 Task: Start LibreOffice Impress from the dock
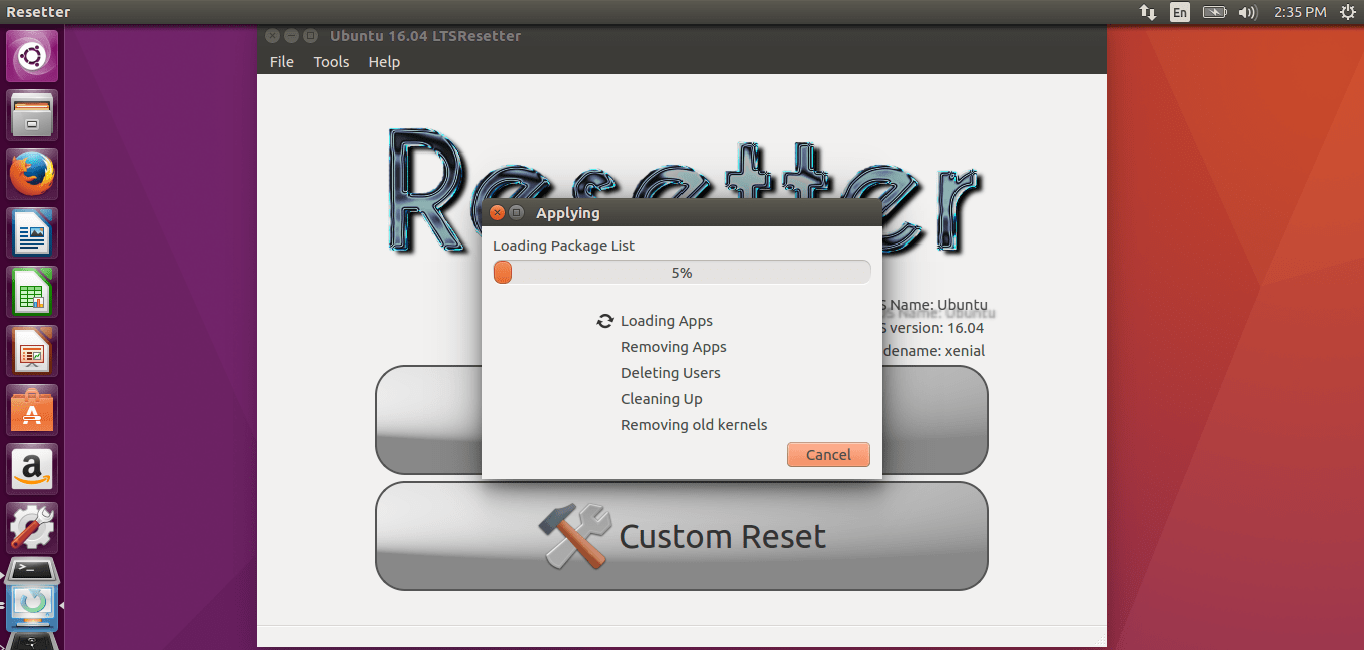click(31, 350)
